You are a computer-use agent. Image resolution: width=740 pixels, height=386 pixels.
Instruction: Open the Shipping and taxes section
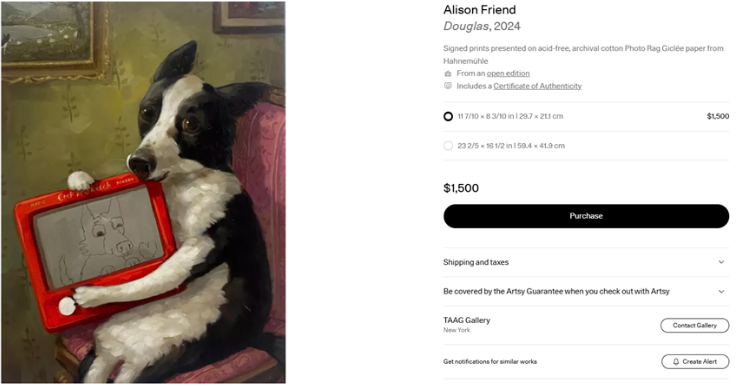586,262
